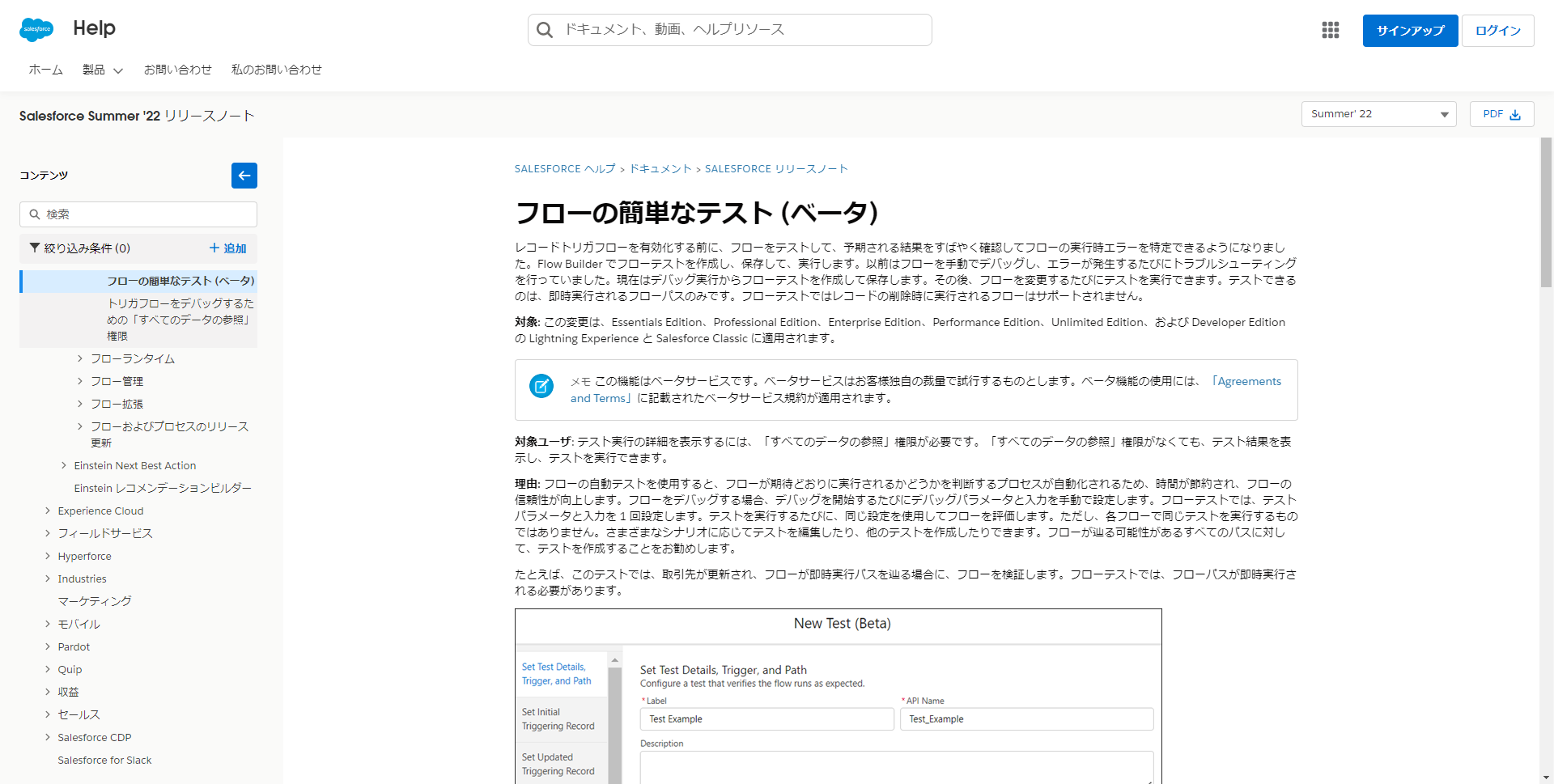Open the ホーム menu item
This screenshot has width=1554, height=784.
(x=46, y=70)
